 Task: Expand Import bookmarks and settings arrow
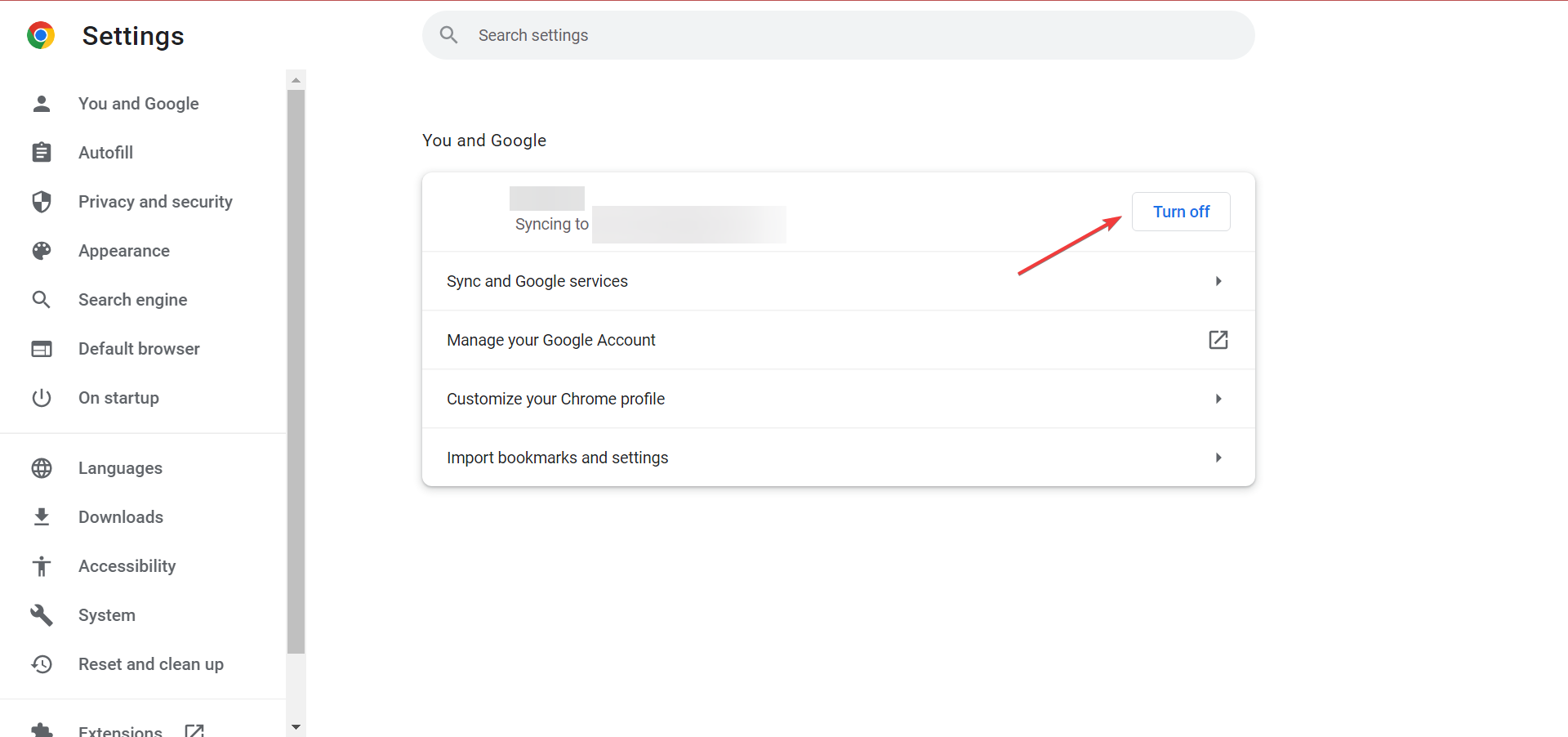[1218, 458]
